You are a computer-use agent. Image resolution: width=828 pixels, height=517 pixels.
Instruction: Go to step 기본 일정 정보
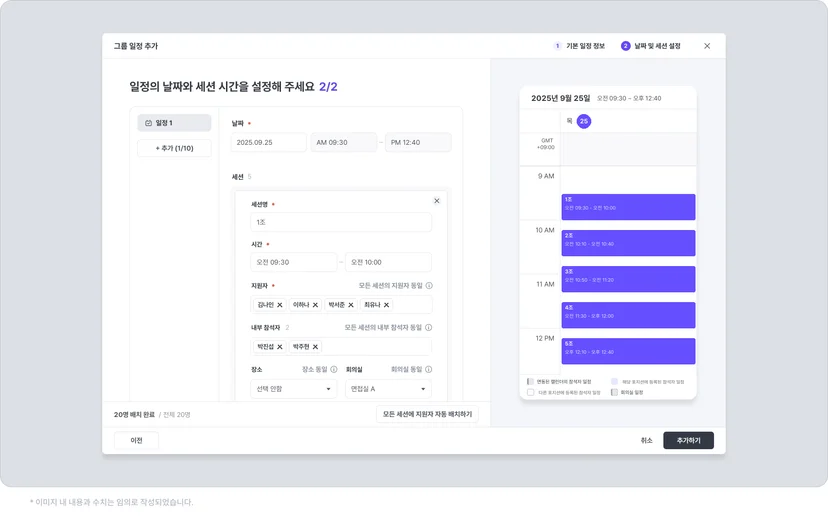pos(585,46)
